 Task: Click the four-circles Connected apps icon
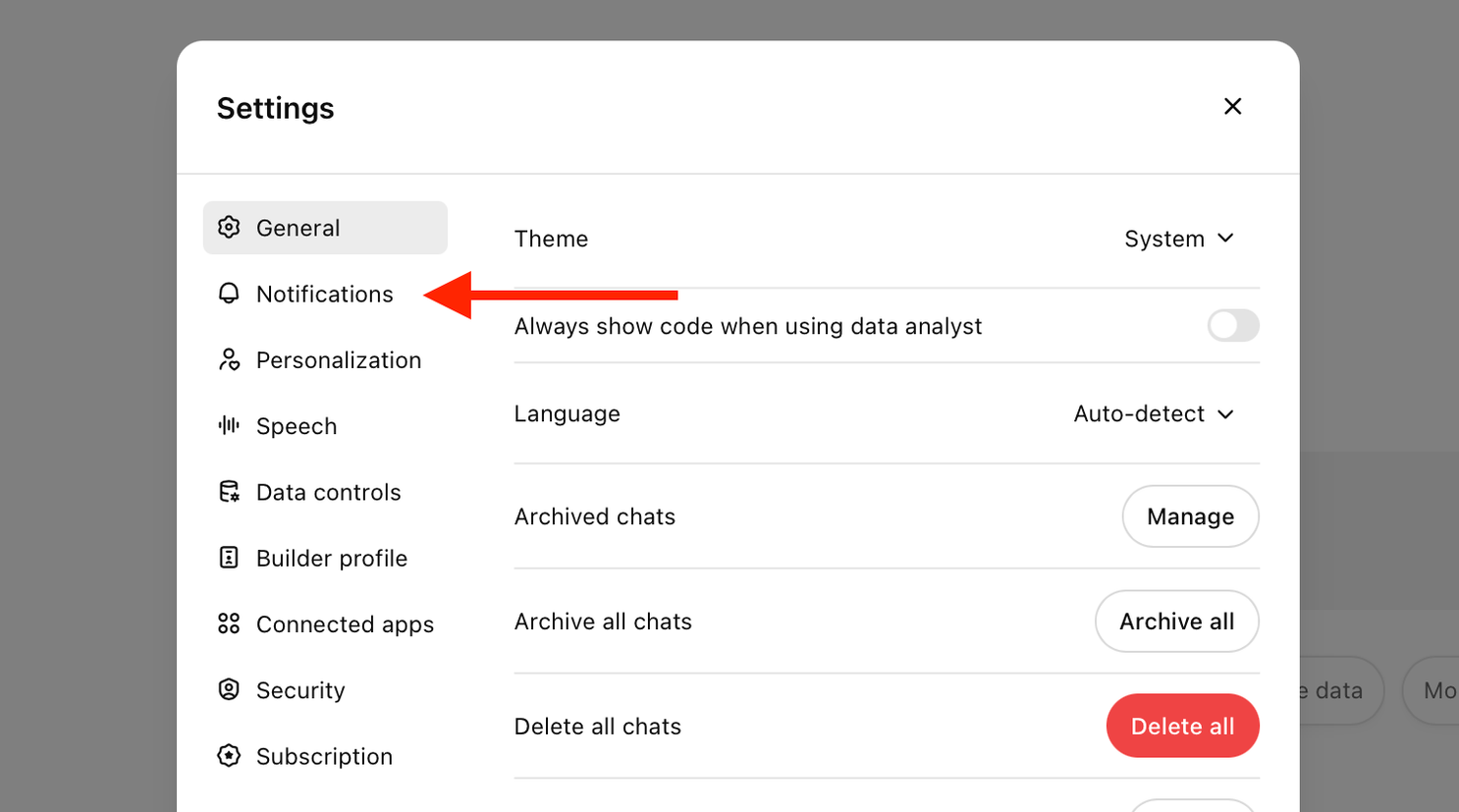tap(229, 623)
